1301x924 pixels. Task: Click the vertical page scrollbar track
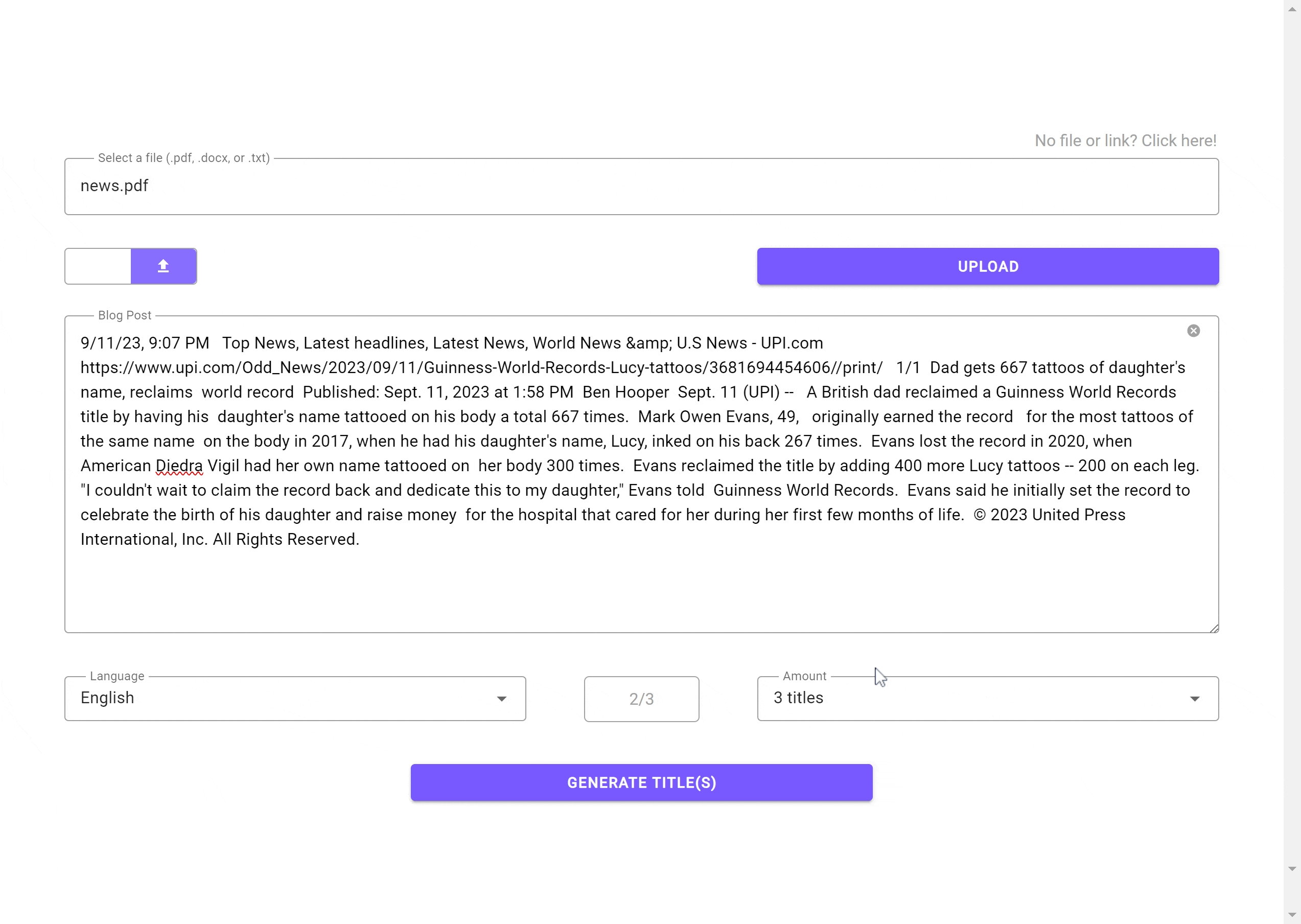(x=1291, y=455)
